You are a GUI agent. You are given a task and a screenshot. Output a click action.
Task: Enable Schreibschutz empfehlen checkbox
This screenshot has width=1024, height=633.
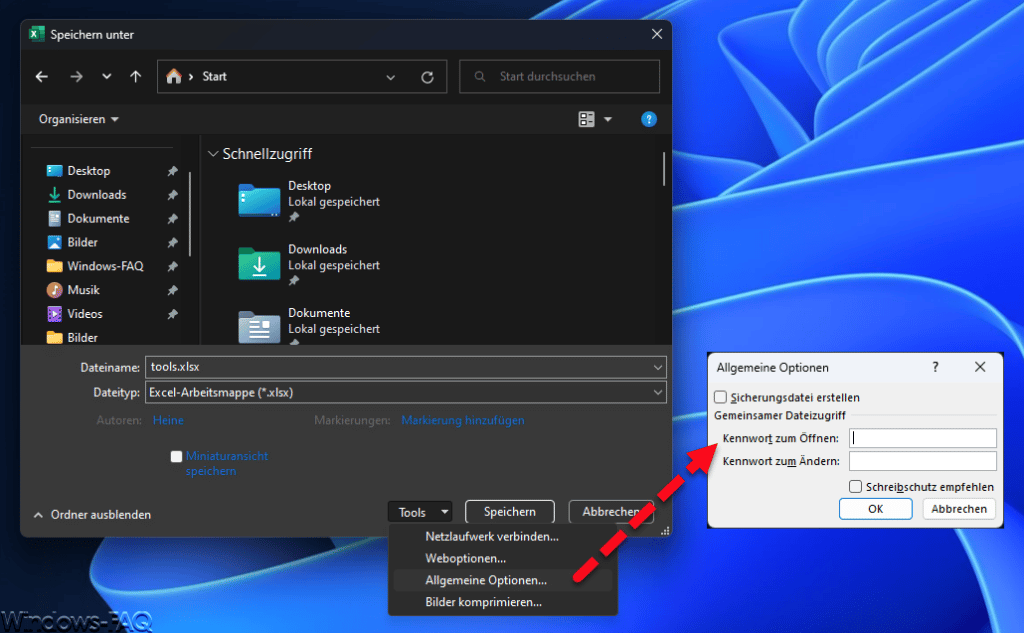point(856,486)
